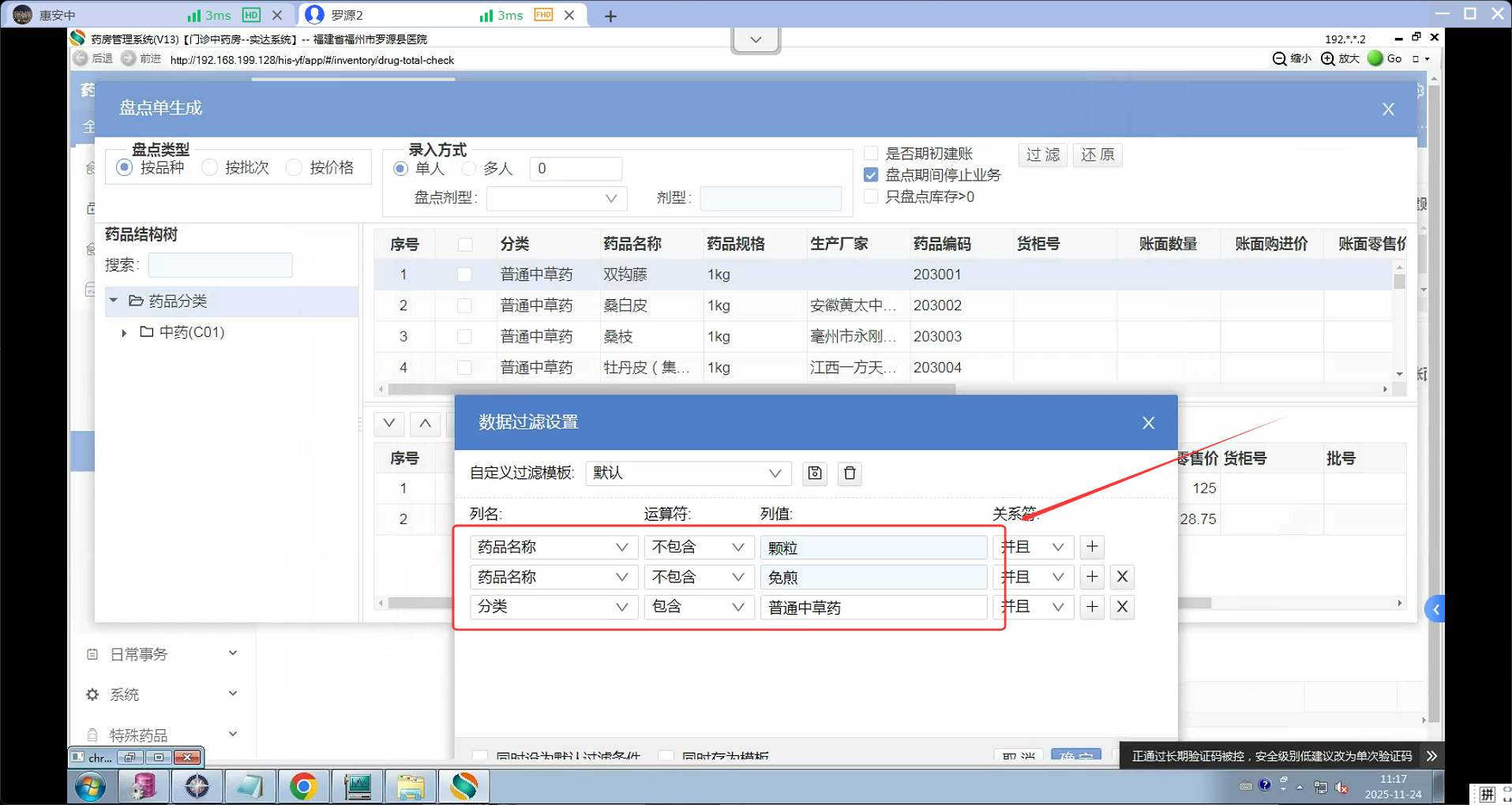Tick the checkbox for the 双钩藤 row
The height and width of the screenshot is (805, 1512).
point(464,275)
